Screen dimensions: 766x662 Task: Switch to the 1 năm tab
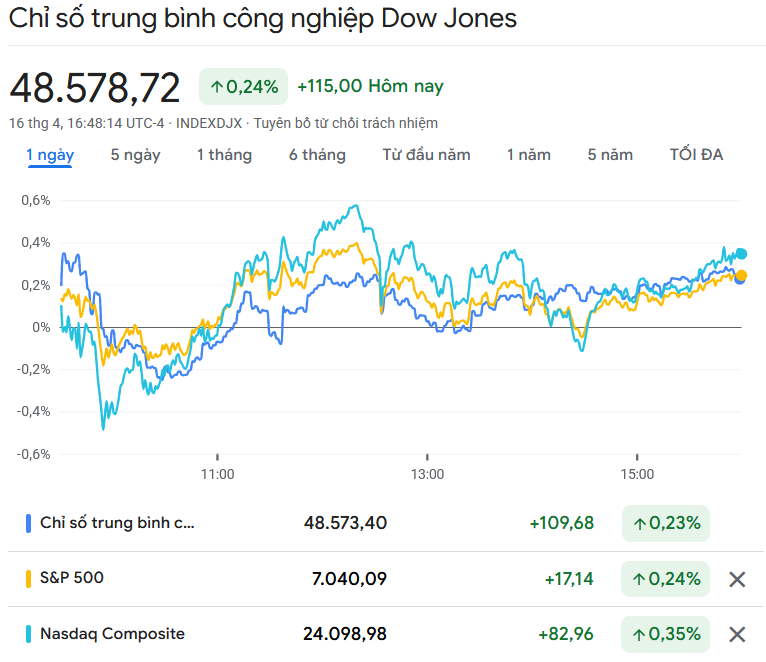click(x=528, y=155)
